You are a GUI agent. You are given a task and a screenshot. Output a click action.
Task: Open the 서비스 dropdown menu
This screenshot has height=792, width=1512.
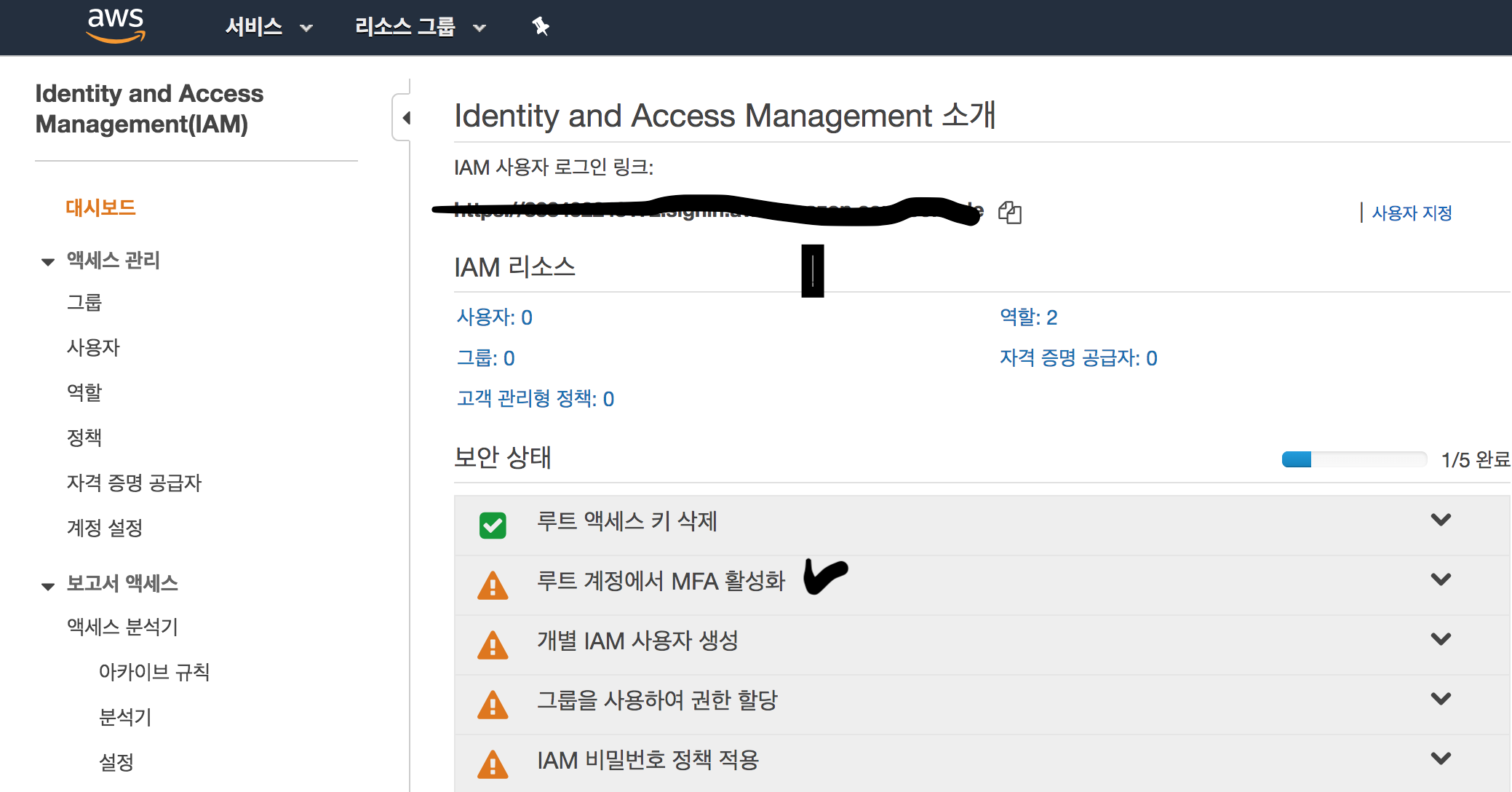tap(268, 28)
